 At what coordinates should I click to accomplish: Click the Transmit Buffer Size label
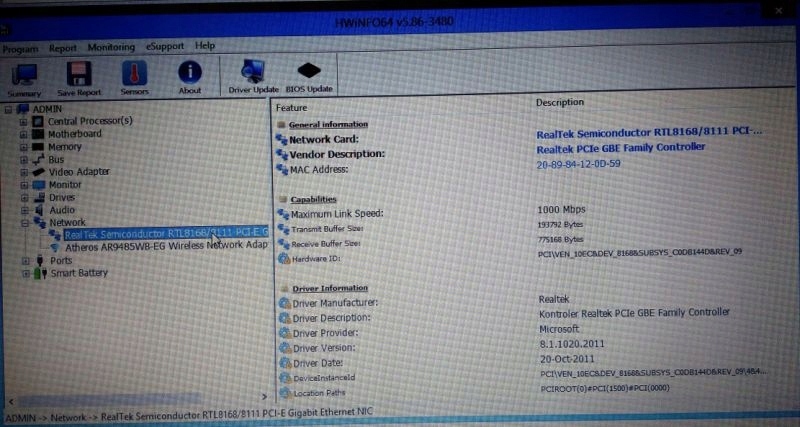click(327, 229)
